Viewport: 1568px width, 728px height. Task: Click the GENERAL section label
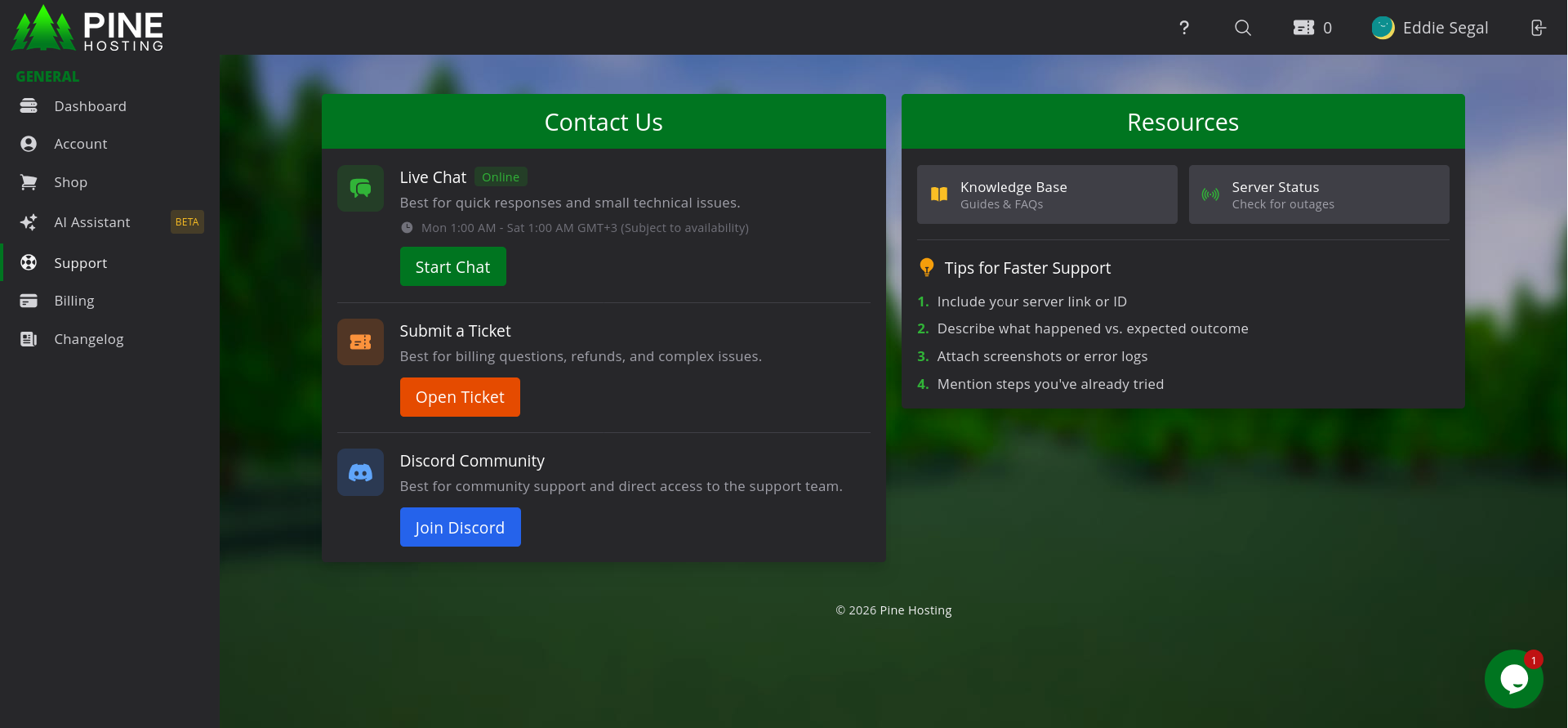[x=48, y=76]
